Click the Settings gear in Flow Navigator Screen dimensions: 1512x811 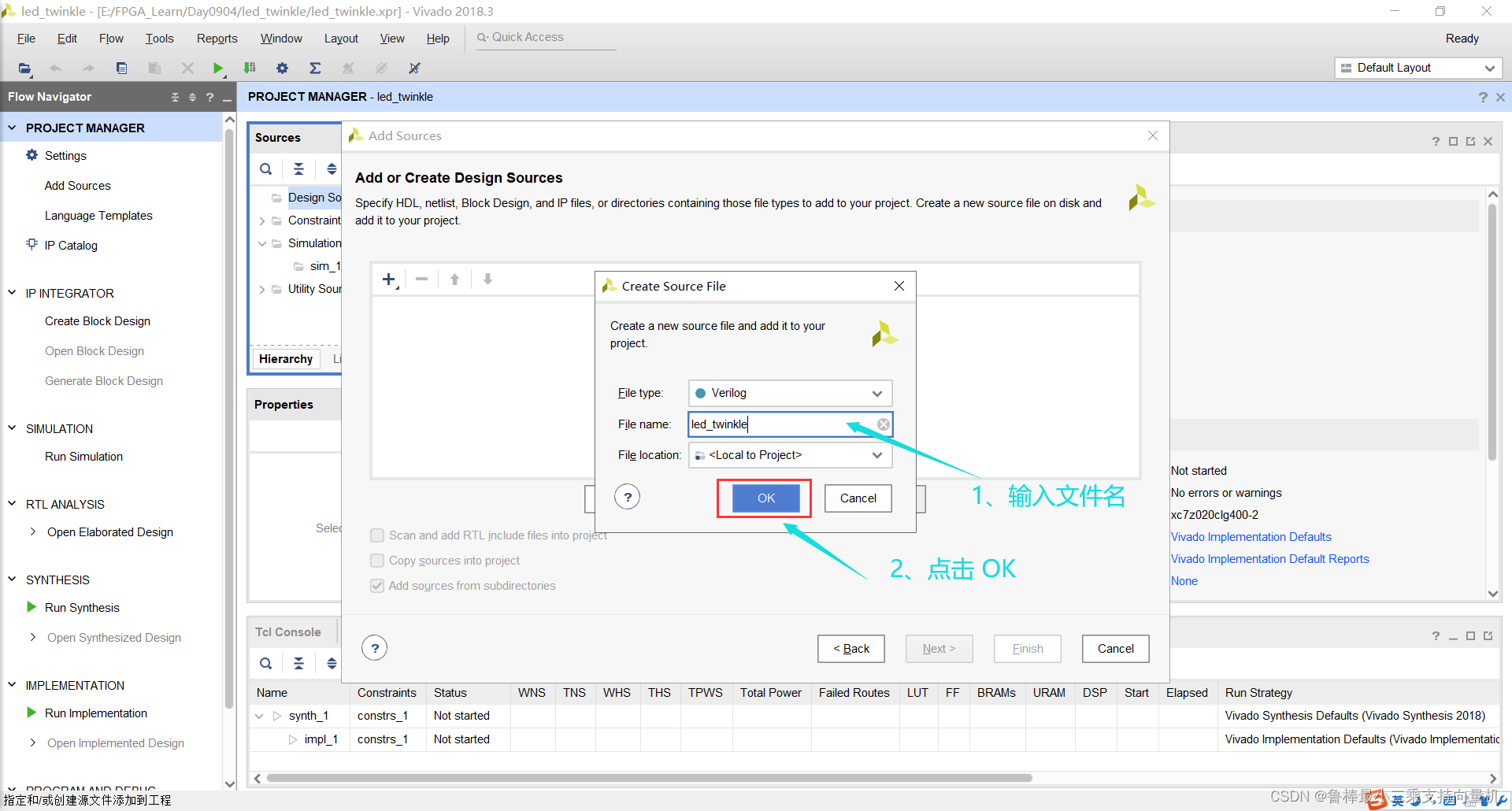32,155
